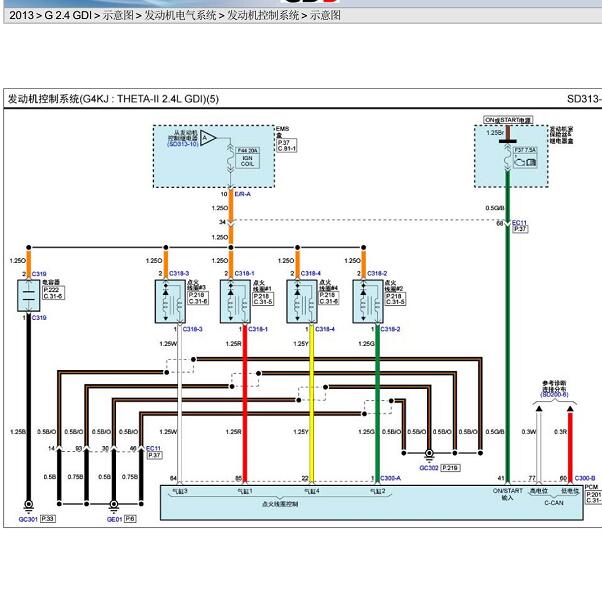602x595 pixels.
Task: Click the GE01 ground label
Action: [x=114, y=519]
